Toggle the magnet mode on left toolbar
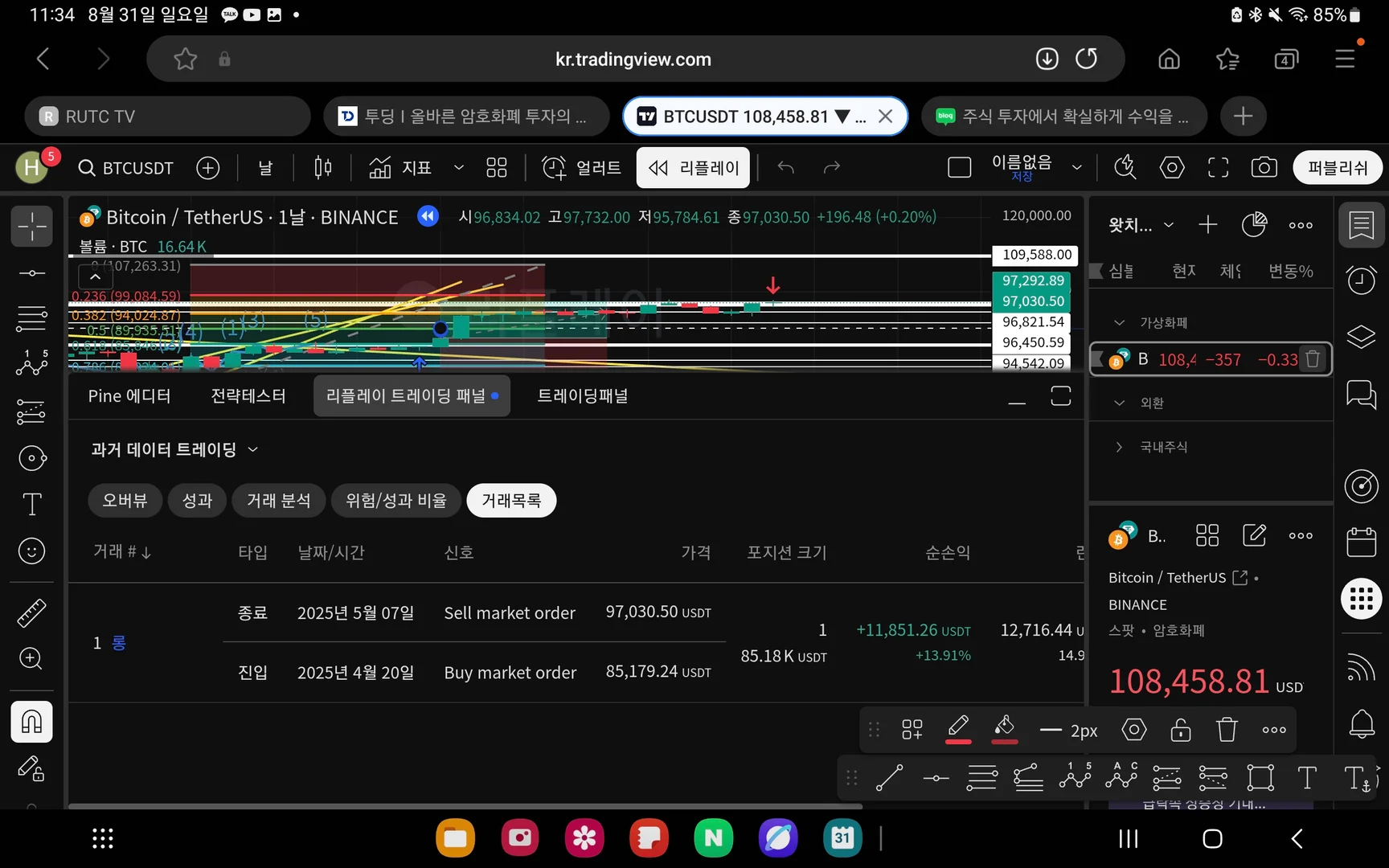 (32, 721)
